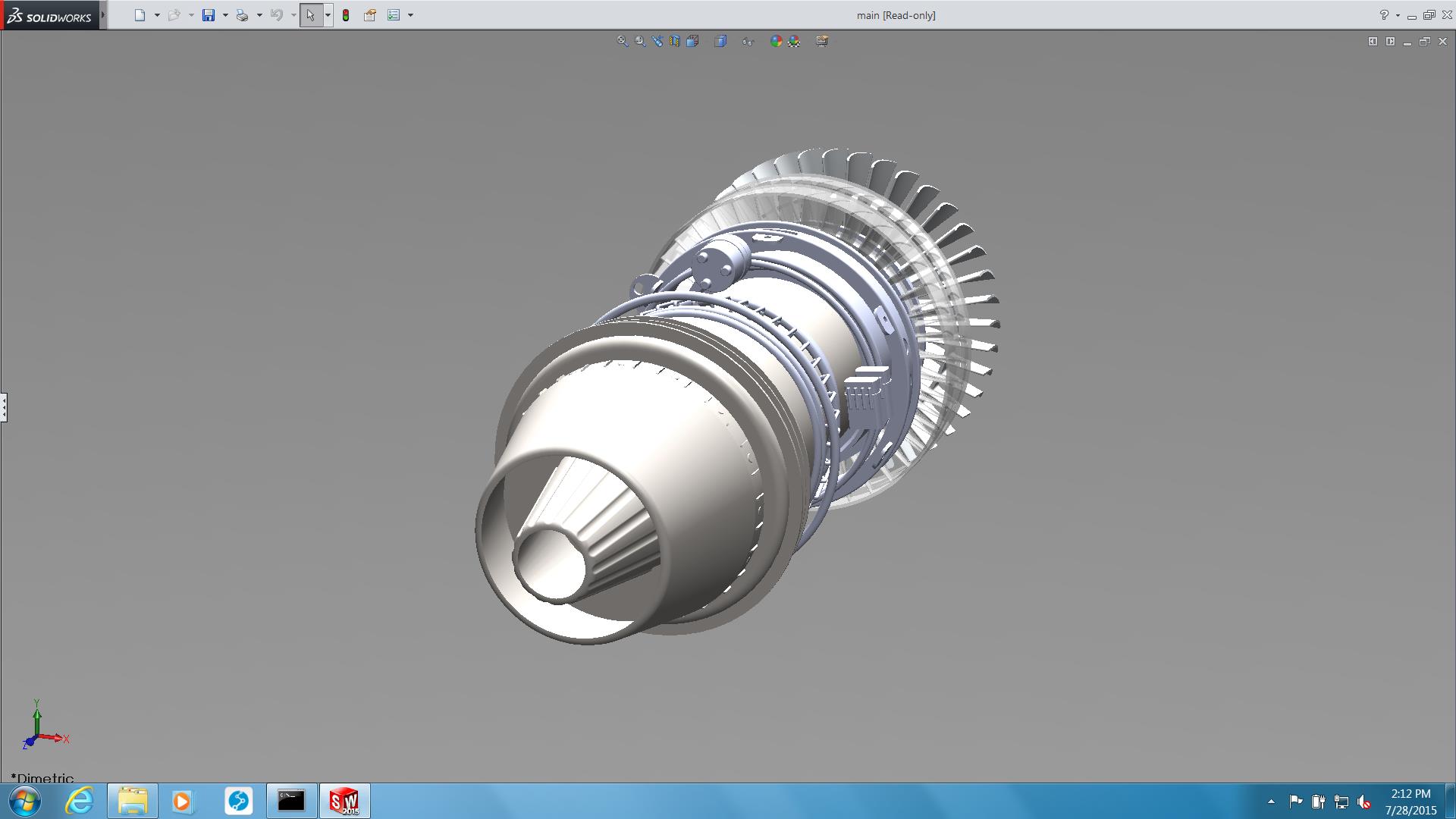Toggle the Select cursor tool
The image size is (1456, 819).
pyautogui.click(x=310, y=15)
